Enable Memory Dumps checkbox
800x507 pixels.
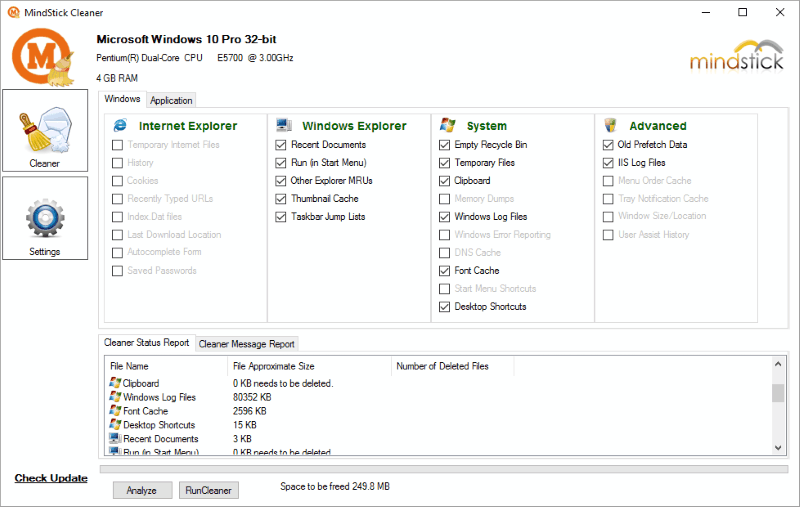coord(444,199)
